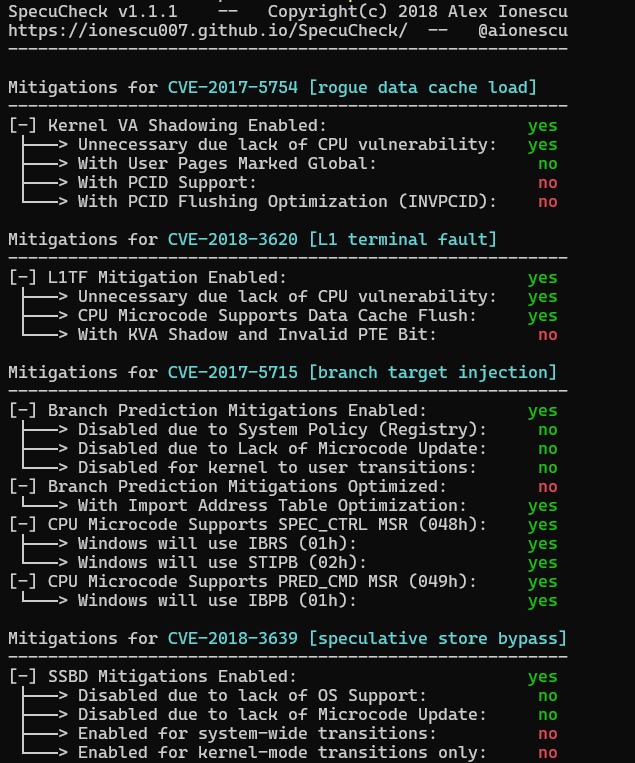Collapse the L1TF Mitigation Enabled [-] marker
This screenshot has width=635, height=763.
point(23,278)
